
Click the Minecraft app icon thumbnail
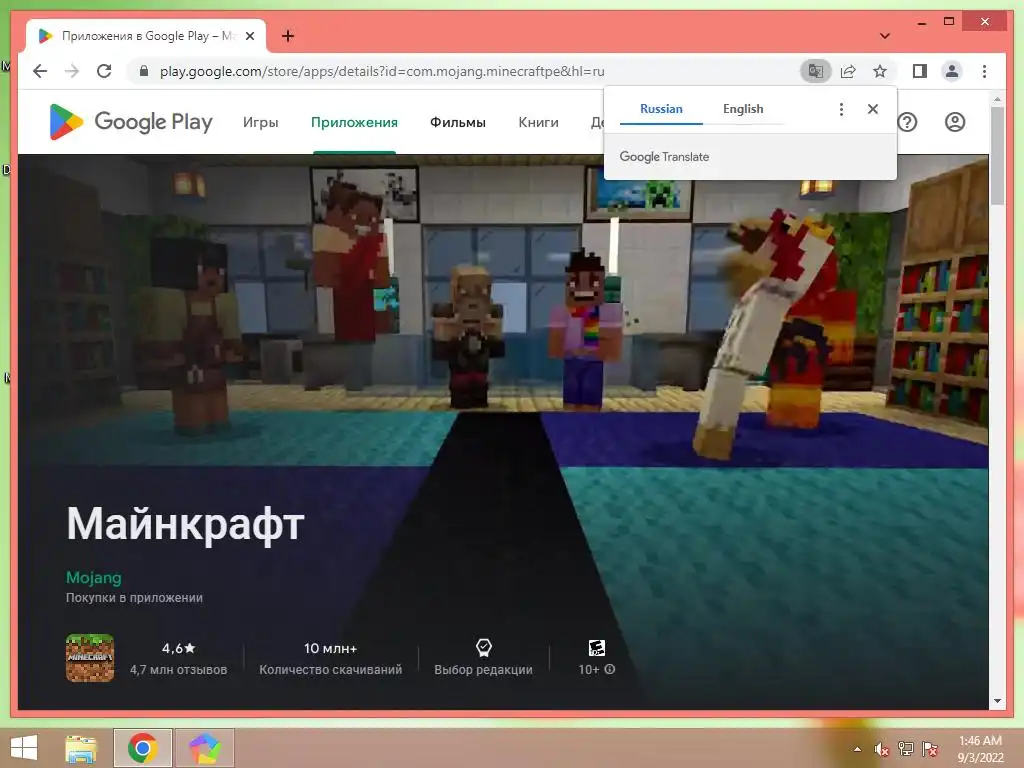tap(90, 658)
